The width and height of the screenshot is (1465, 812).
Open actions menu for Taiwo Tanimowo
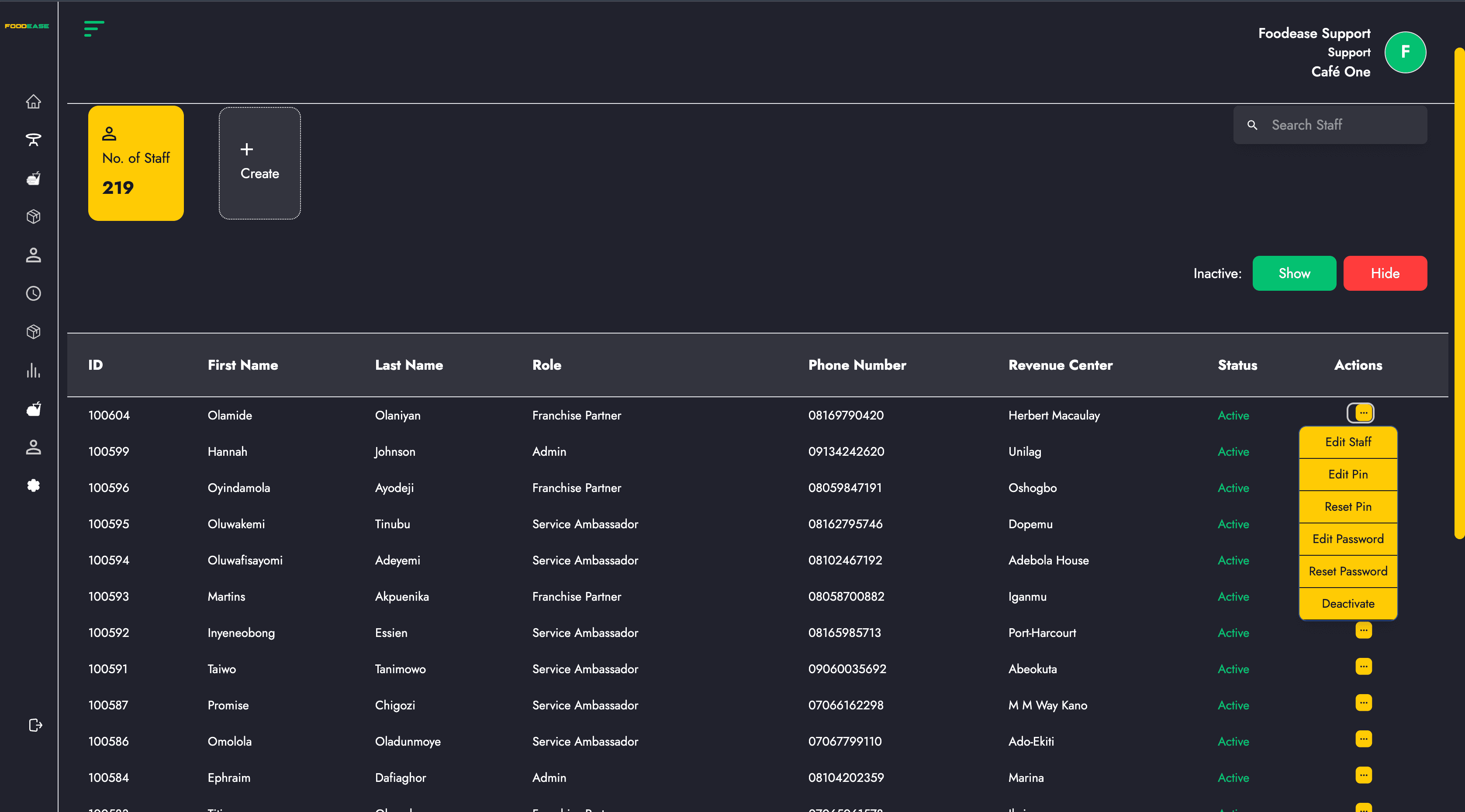point(1364,667)
